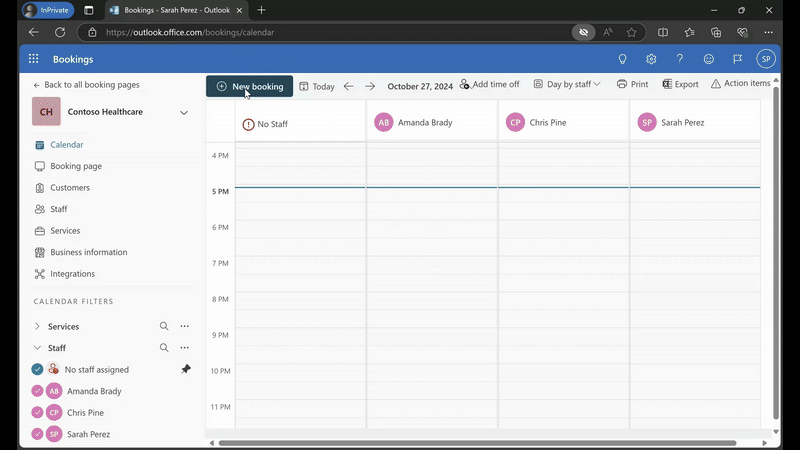Open browser favorites list icon
Image resolution: width=800 pixels, height=450 pixels.
[689, 32]
